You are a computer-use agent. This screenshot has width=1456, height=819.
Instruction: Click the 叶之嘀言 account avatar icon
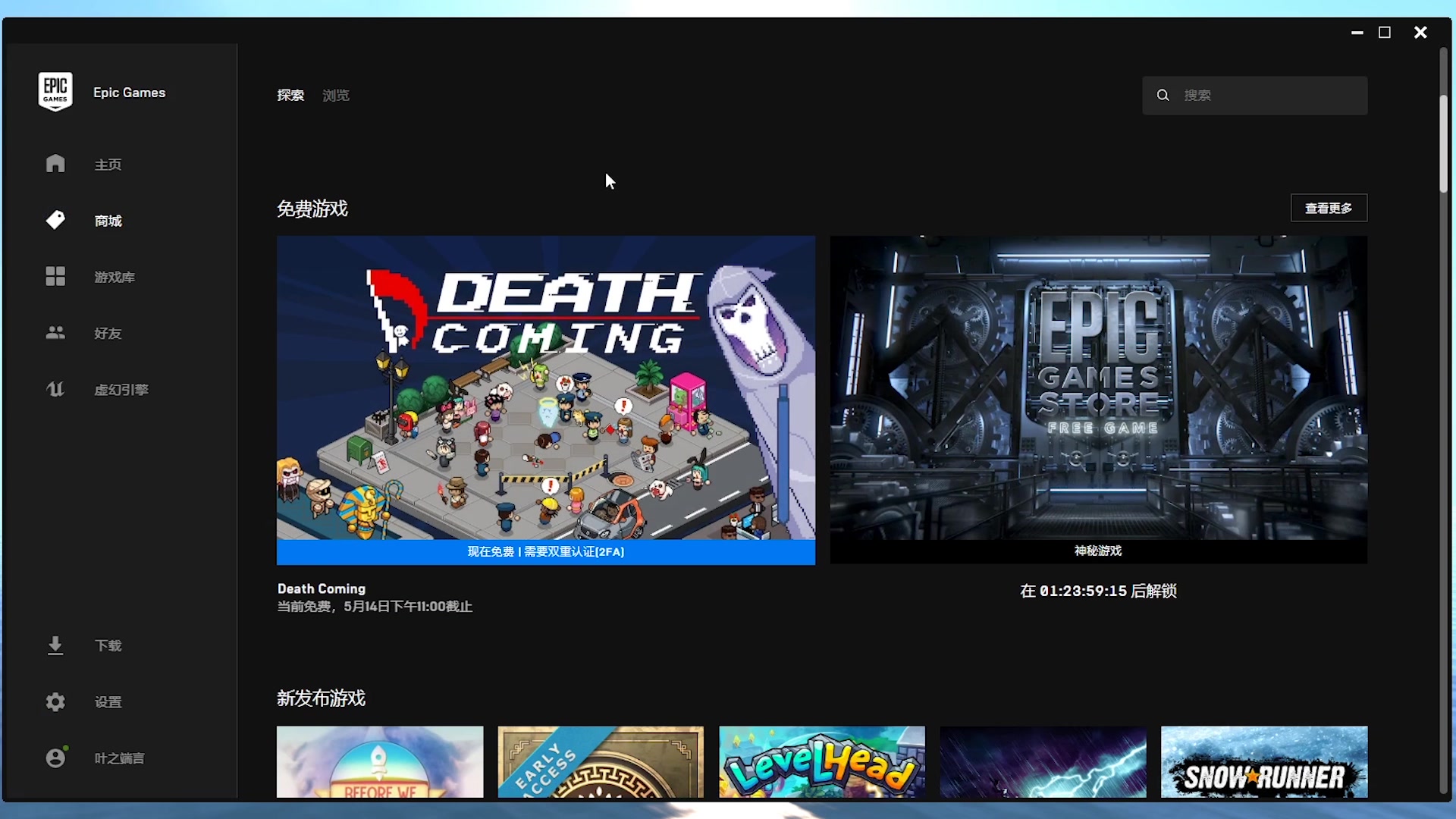point(55,758)
